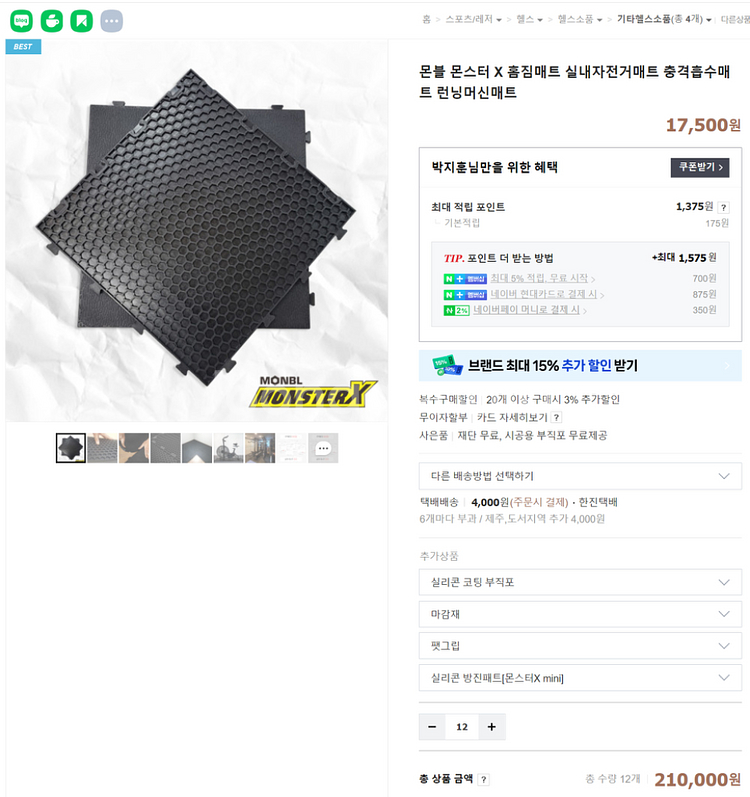Open 다른 배송방법 선택하기 dropdown
This screenshot has height=797, width=750.
click(580, 476)
